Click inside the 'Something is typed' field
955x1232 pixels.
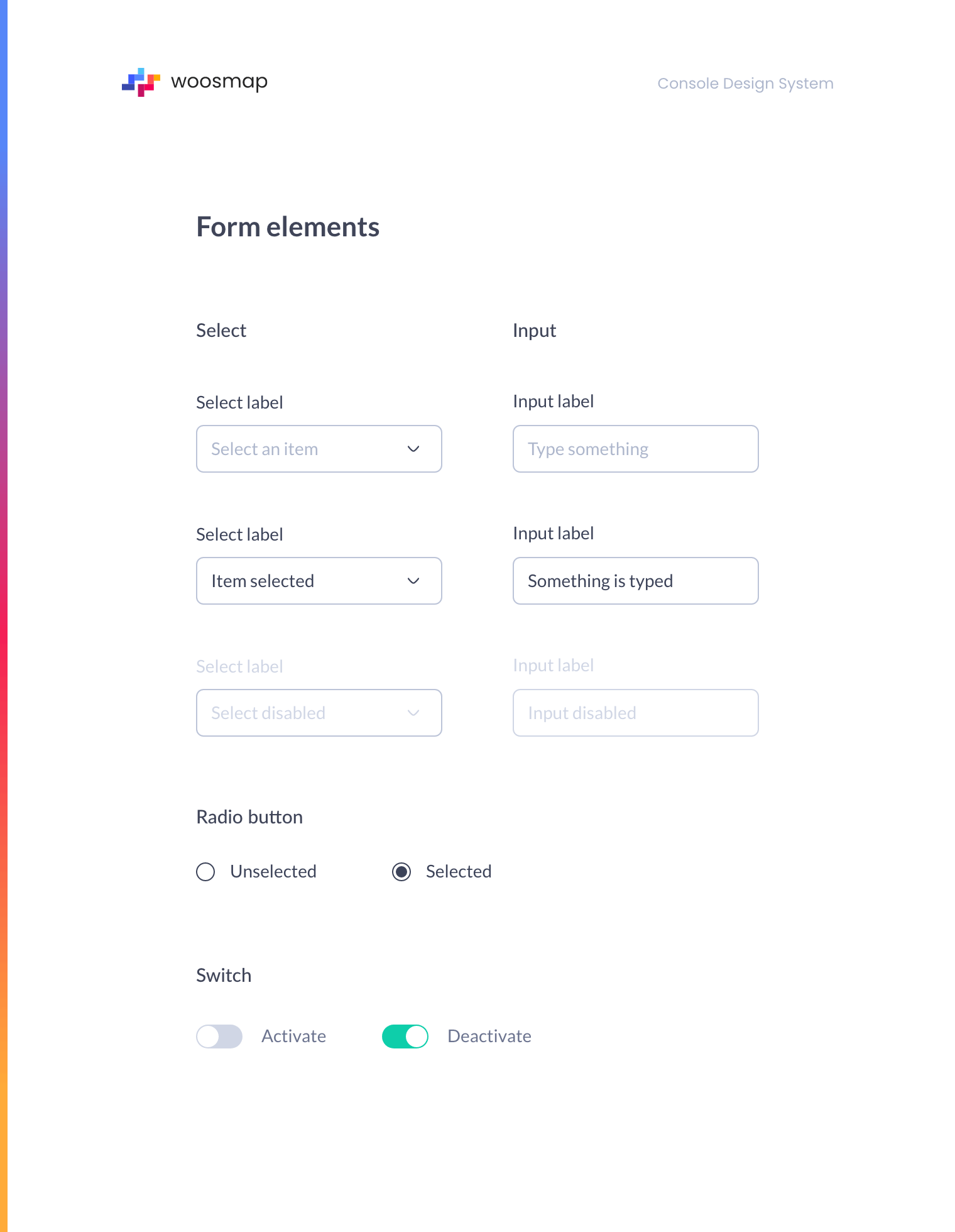coord(635,581)
